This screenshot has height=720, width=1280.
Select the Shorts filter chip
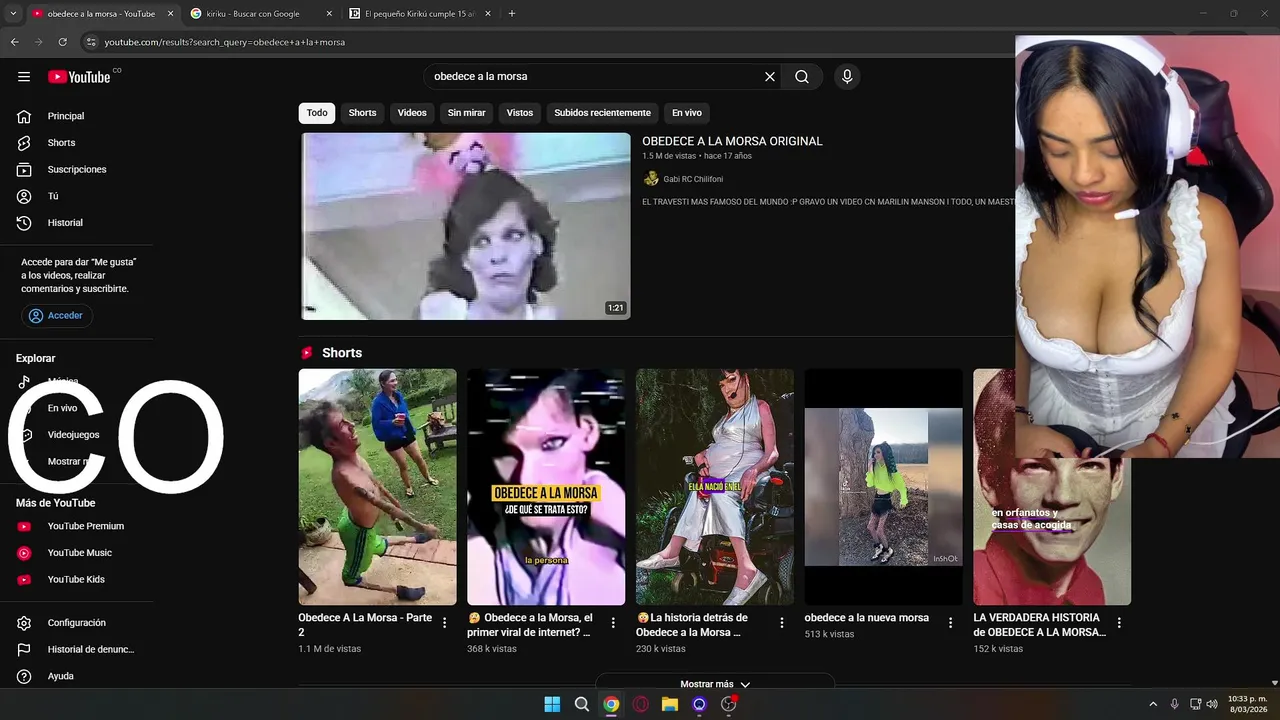(362, 113)
